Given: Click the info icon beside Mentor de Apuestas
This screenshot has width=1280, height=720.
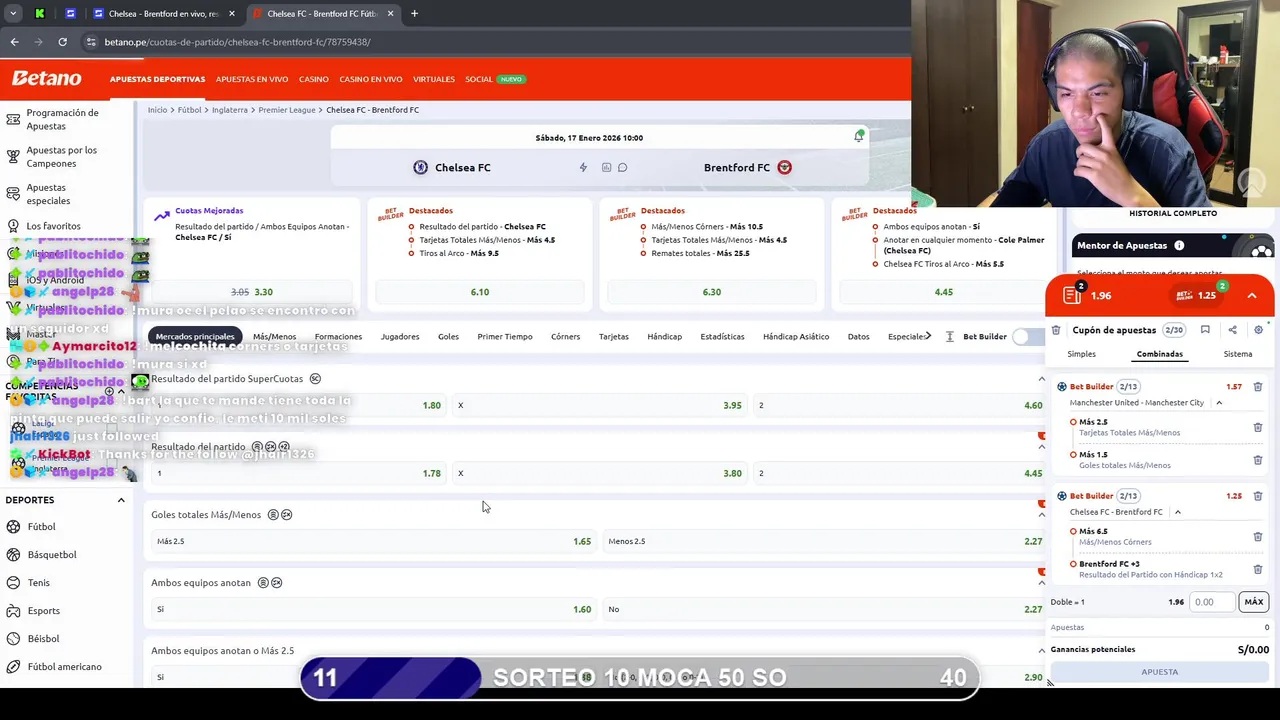Looking at the screenshot, I should pyautogui.click(x=1179, y=245).
